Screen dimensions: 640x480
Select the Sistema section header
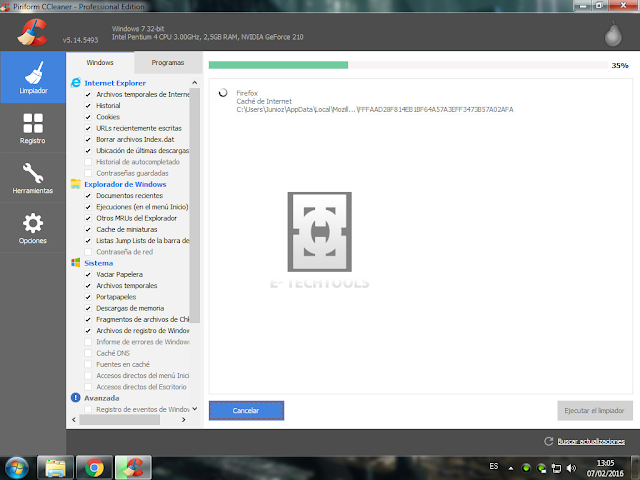point(99,263)
